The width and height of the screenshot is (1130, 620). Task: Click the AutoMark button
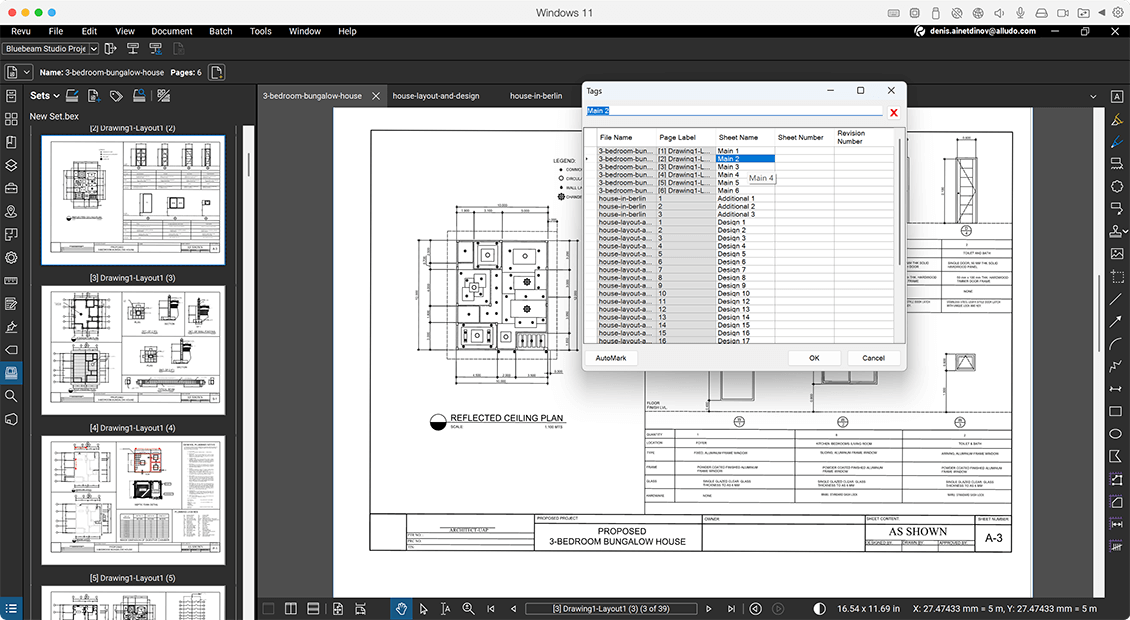coord(611,357)
